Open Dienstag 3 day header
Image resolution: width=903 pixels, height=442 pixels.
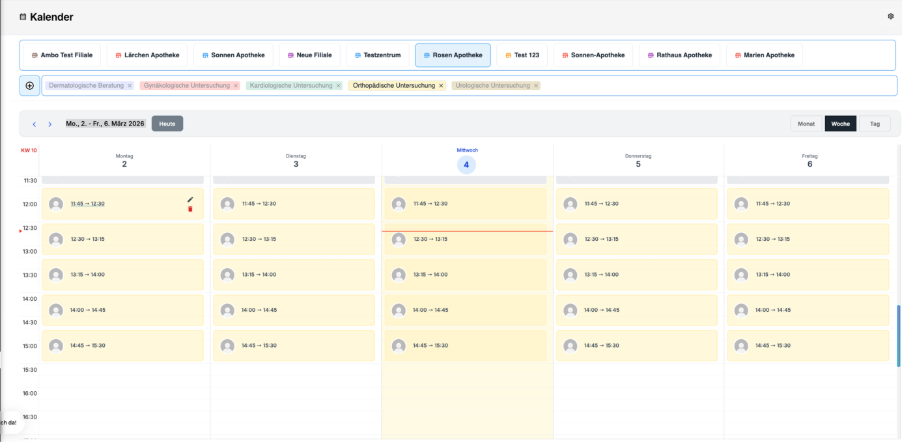click(x=295, y=161)
